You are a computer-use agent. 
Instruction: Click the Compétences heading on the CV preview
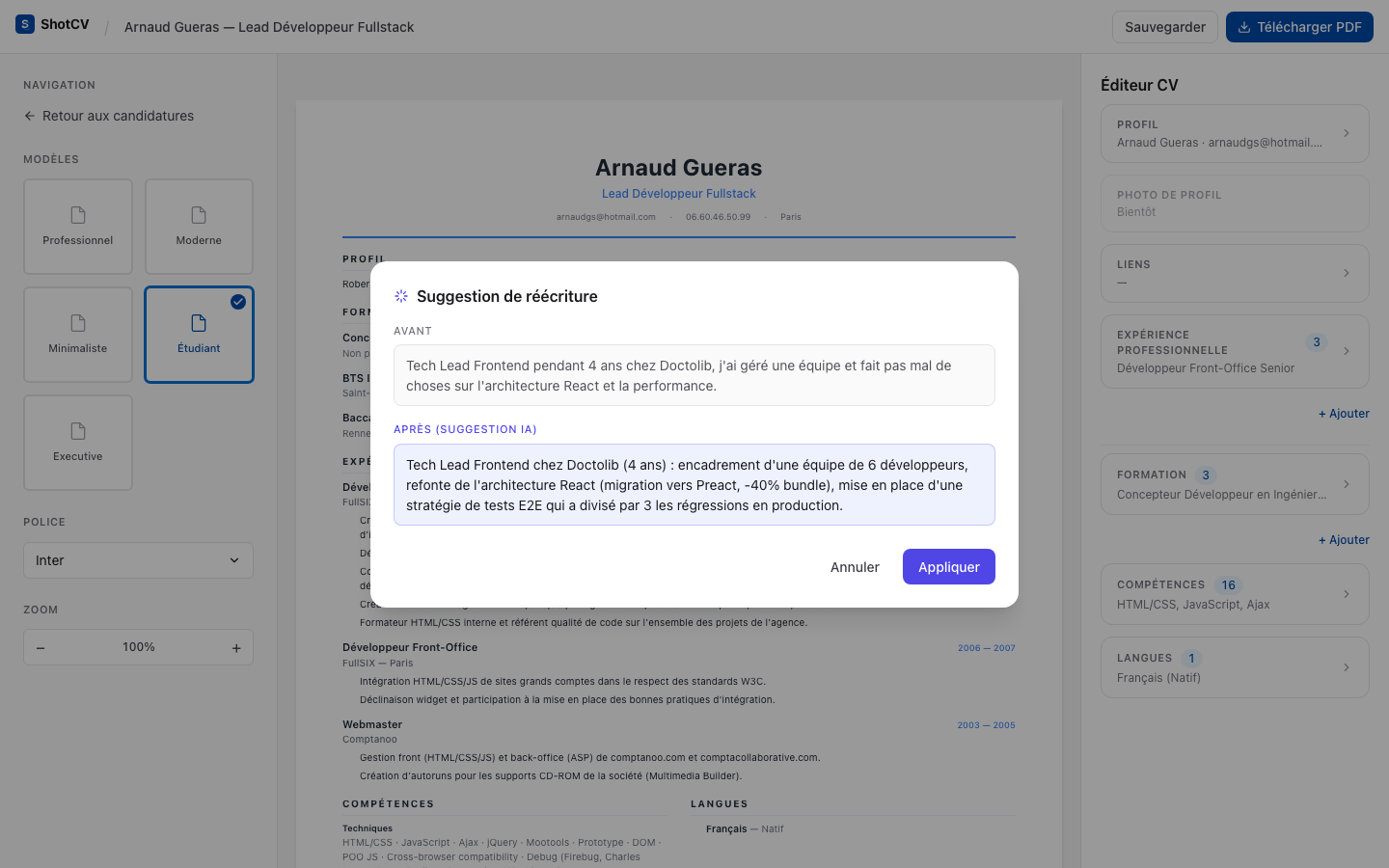[x=389, y=803]
